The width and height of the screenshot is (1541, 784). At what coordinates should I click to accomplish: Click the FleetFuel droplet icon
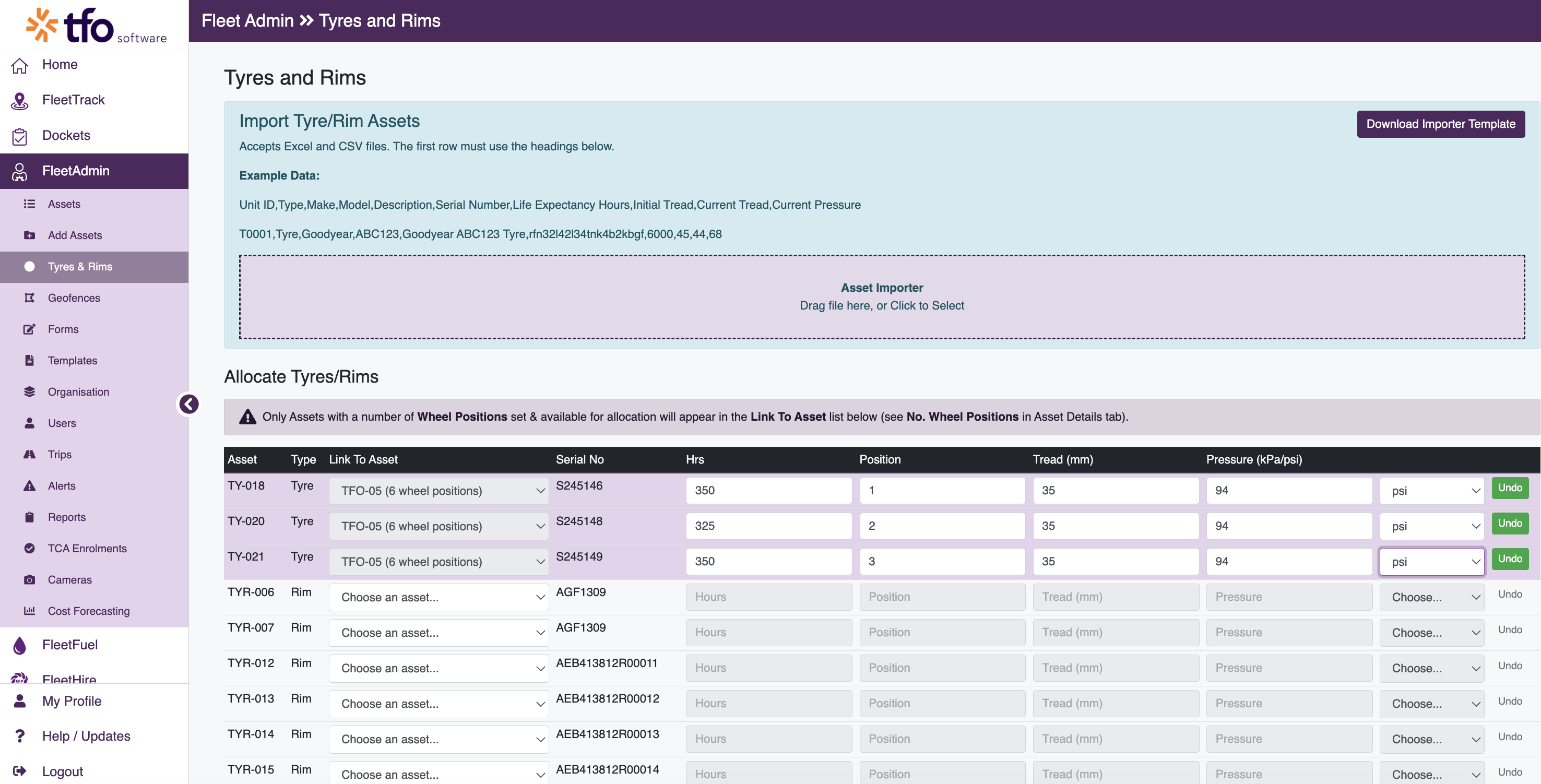[20, 645]
